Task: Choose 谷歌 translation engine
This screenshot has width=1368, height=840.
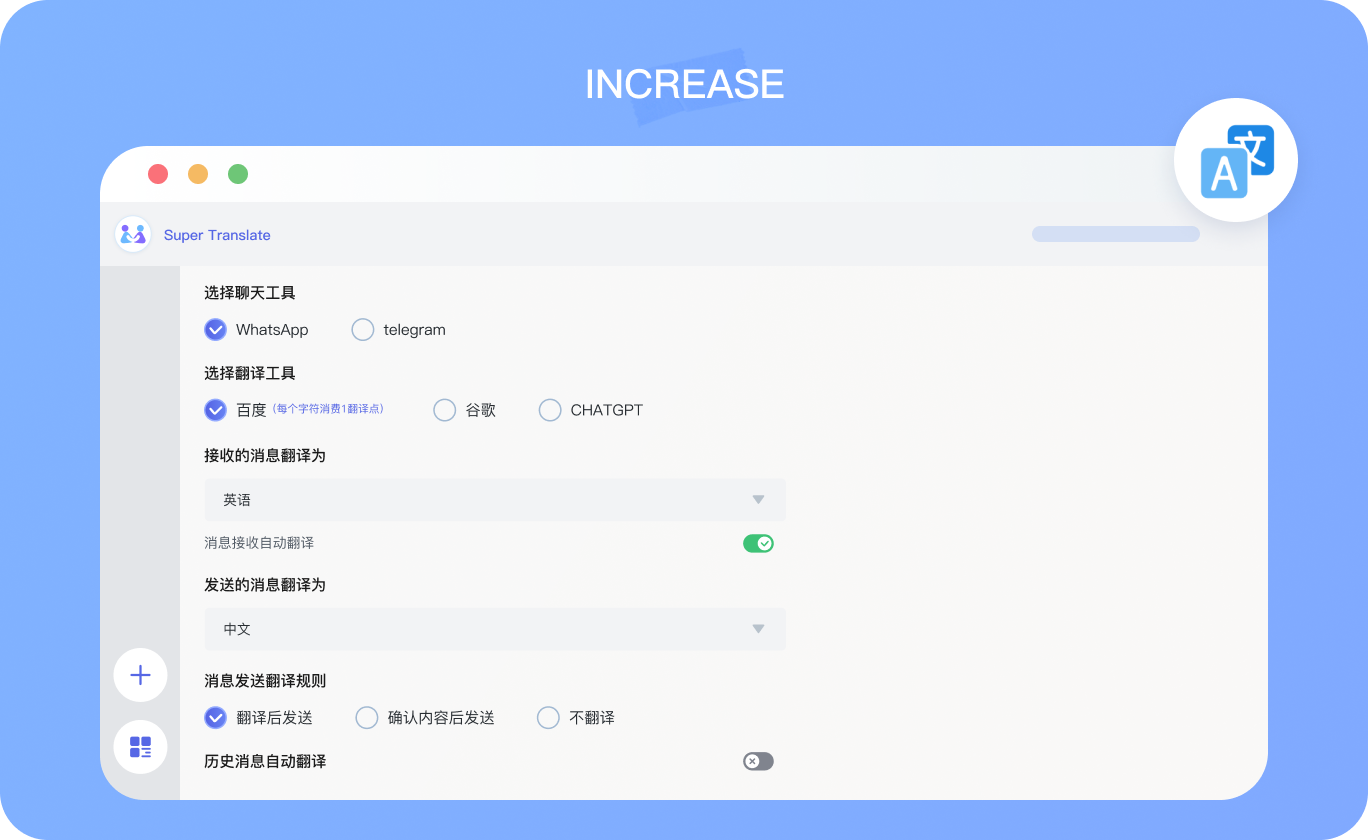Action: [x=444, y=410]
